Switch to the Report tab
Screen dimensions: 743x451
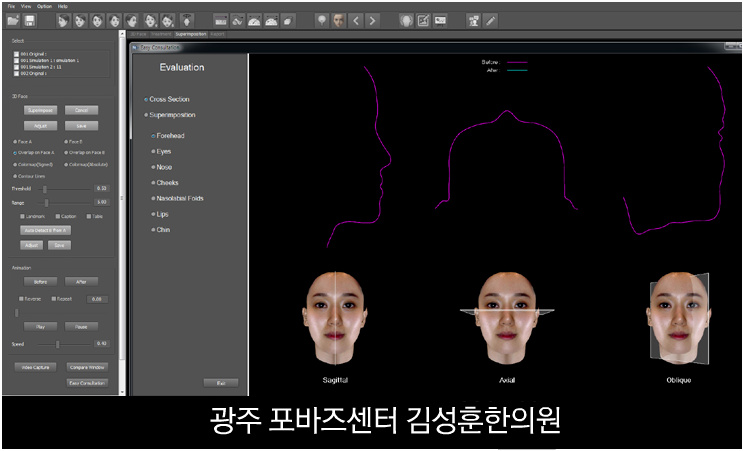pyautogui.click(x=217, y=34)
